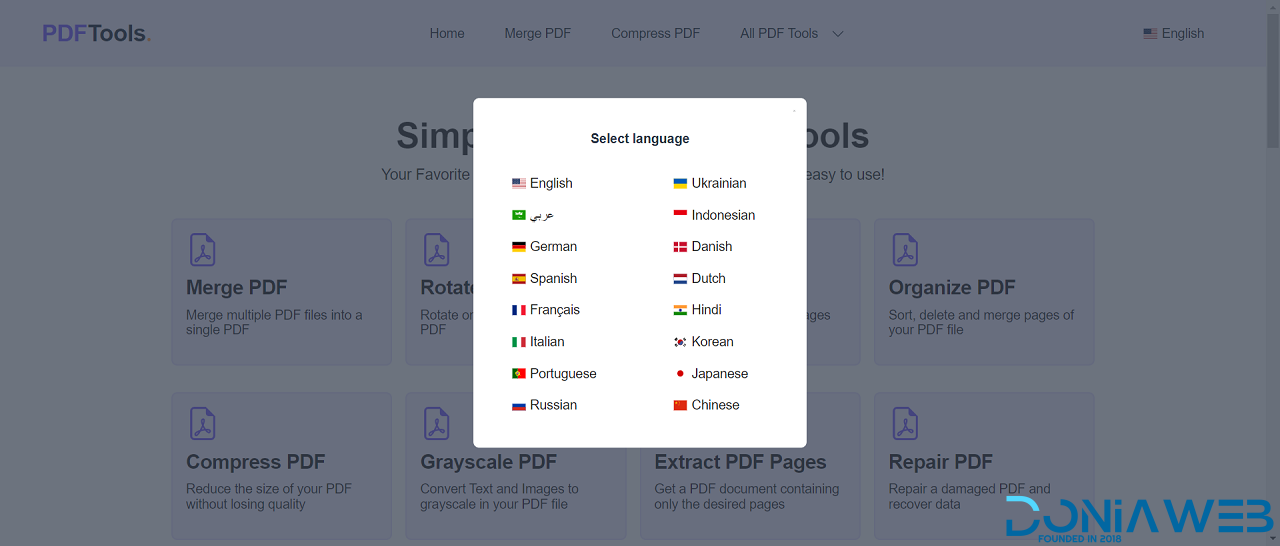Image resolution: width=1280 pixels, height=546 pixels.
Task: Click the PDF icon on Compress PDF card
Action: (203, 424)
